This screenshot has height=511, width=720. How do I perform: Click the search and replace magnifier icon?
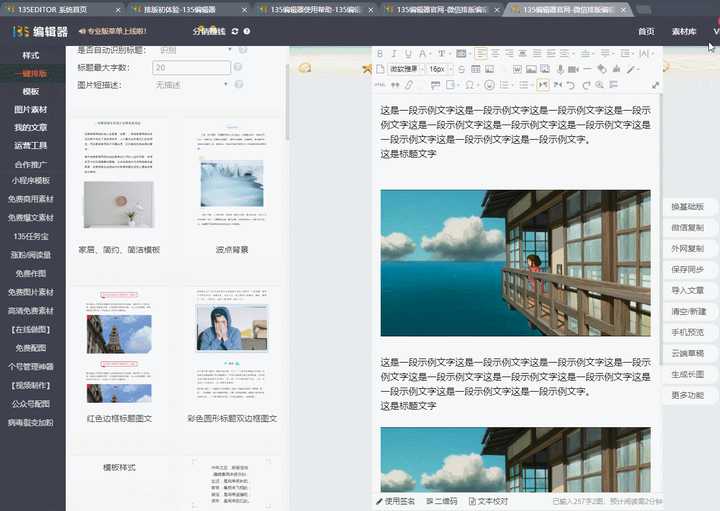tap(600, 85)
